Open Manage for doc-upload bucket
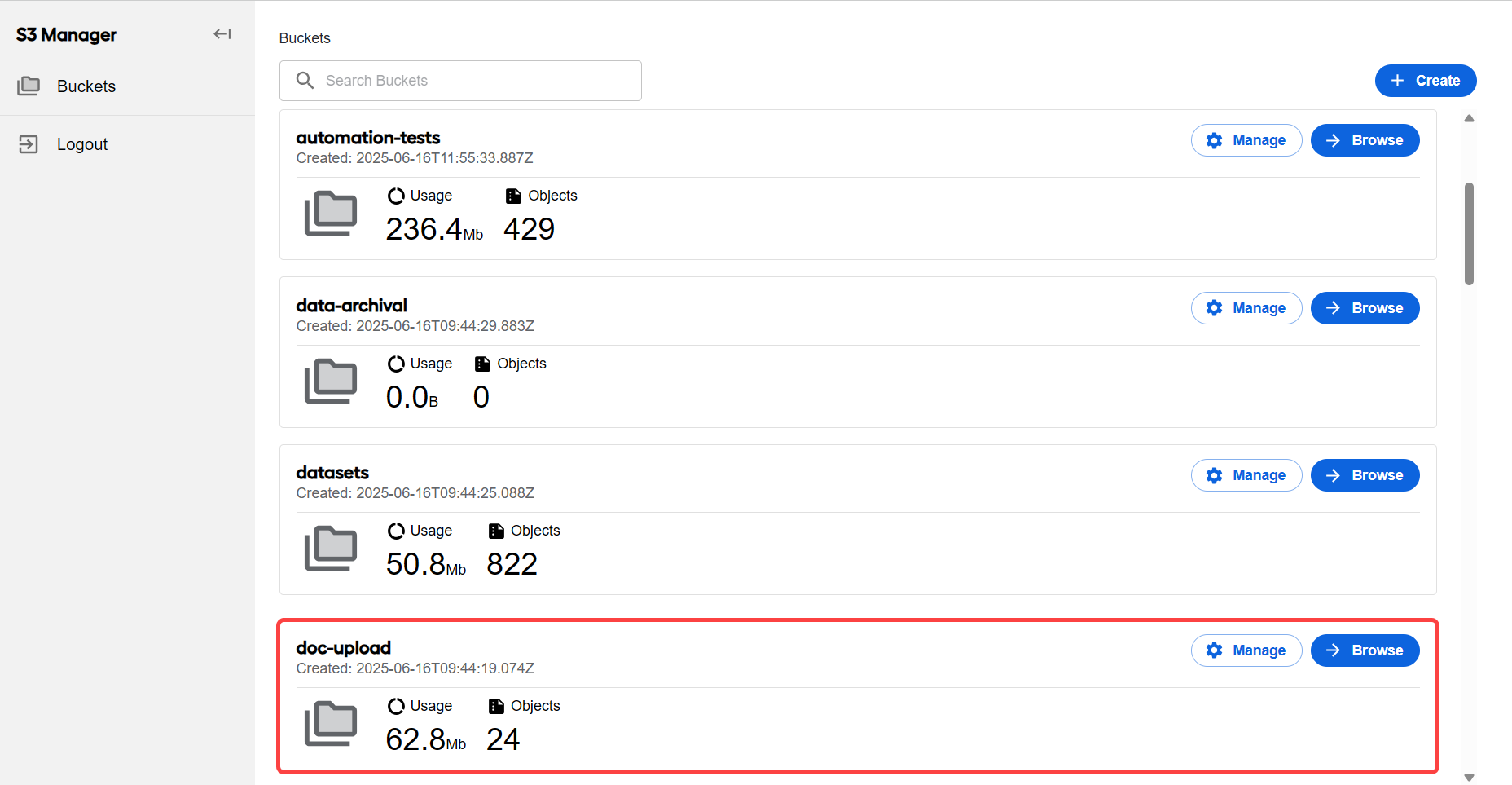Viewport: 1512px width, 785px height. pyautogui.click(x=1246, y=650)
